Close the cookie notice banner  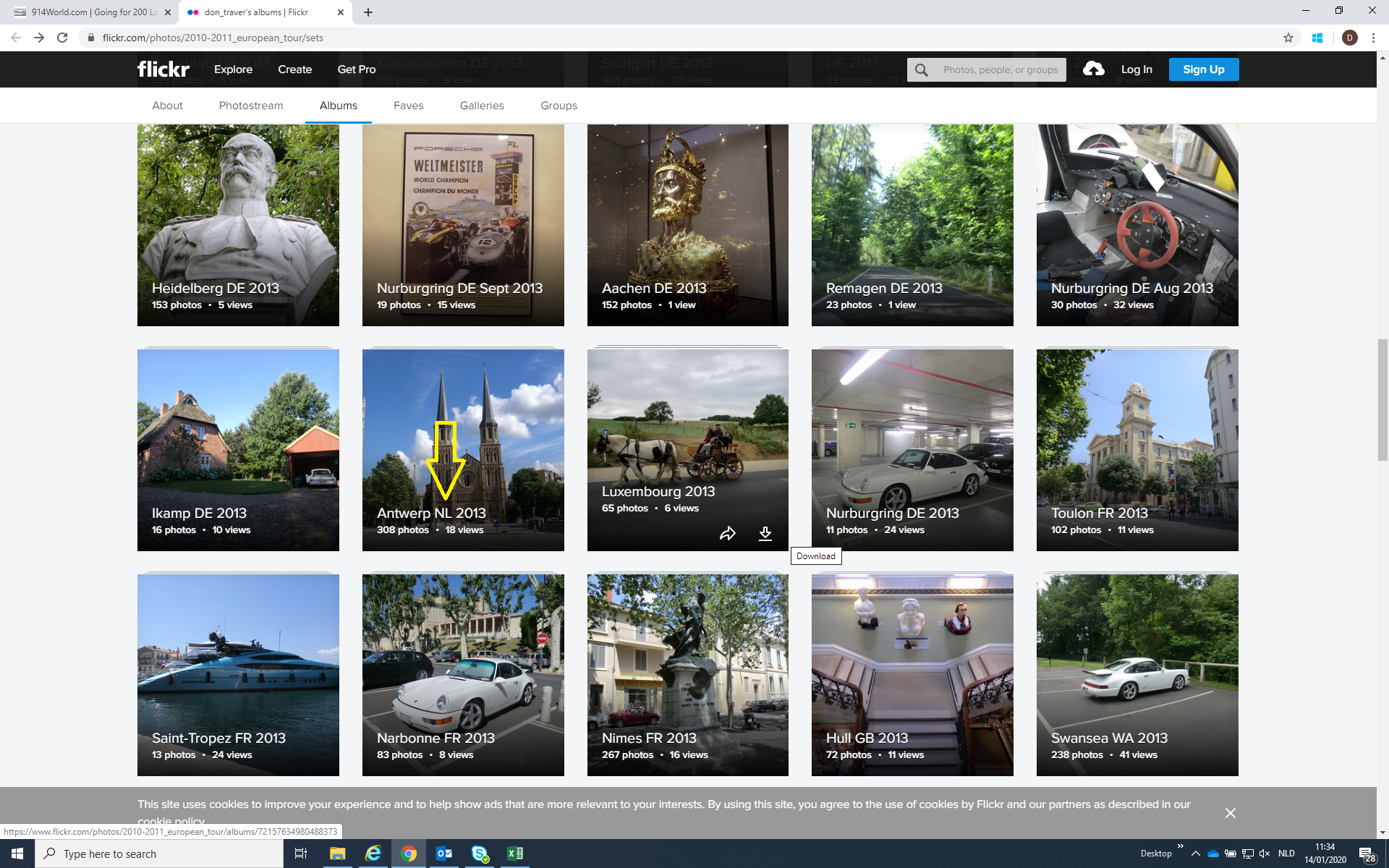[1230, 813]
